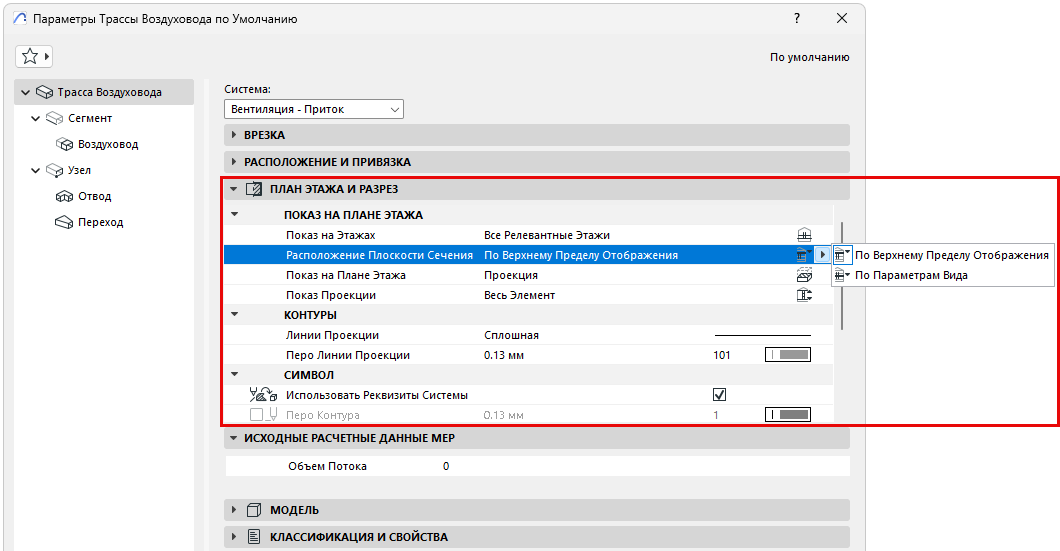Click the stories icon in Показ на Этажах row
This screenshot has width=1060, height=551.
tap(804, 235)
